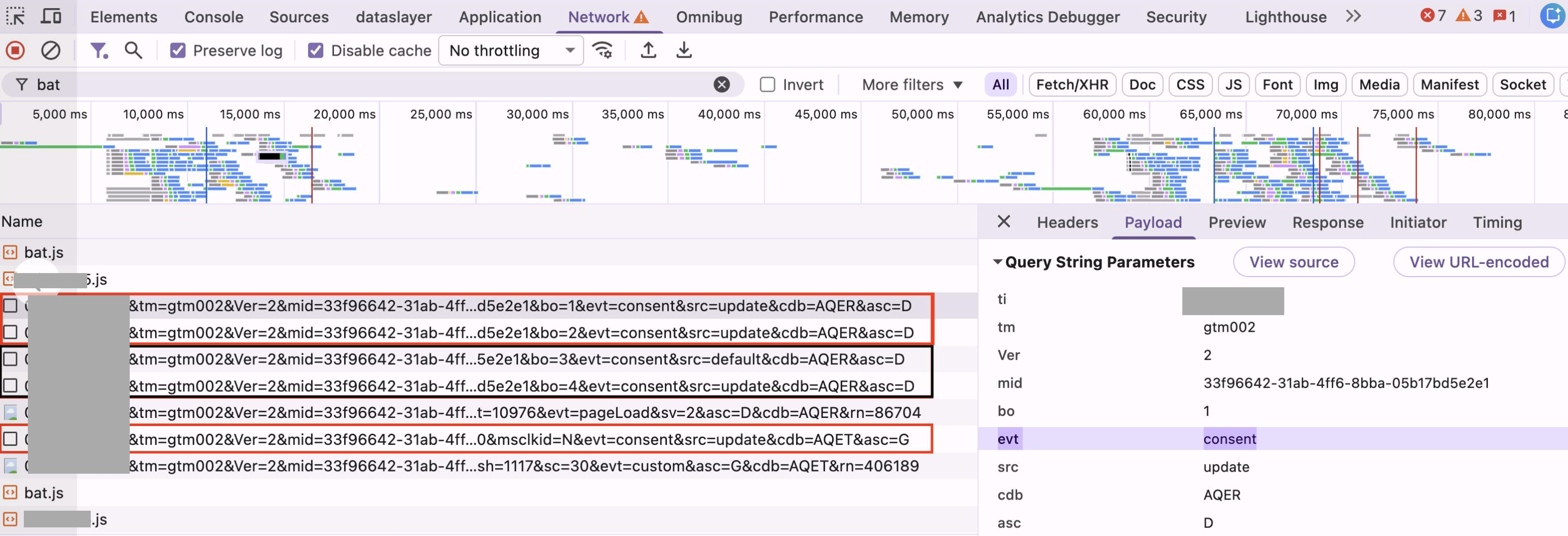Click the 40,000 ms timeline marker
Screen dimensions: 1568x536
pyautogui.click(x=729, y=114)
